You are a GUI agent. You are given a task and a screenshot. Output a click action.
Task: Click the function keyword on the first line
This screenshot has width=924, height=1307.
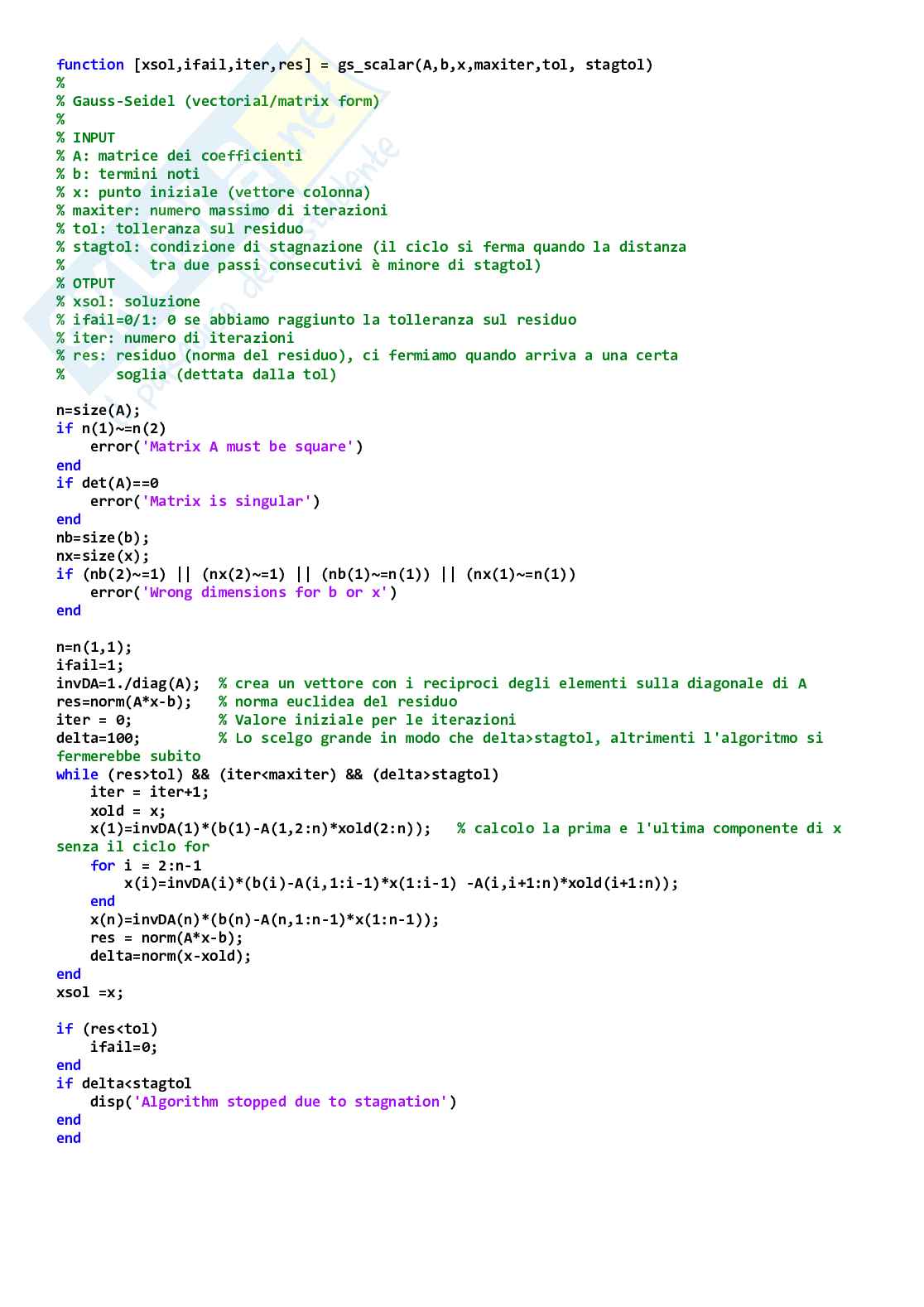click(x=90, y=65)
